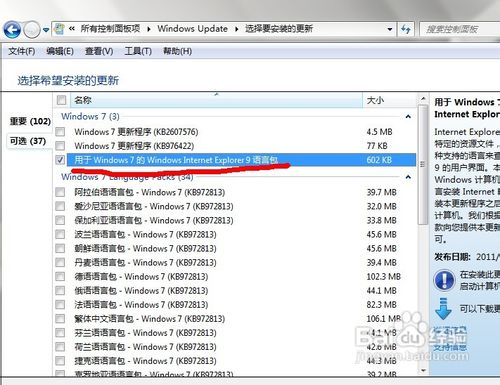The image size is (500, 385).
Task: Collapse the Windows 7 Language Packs group
Action: [408, 177]
